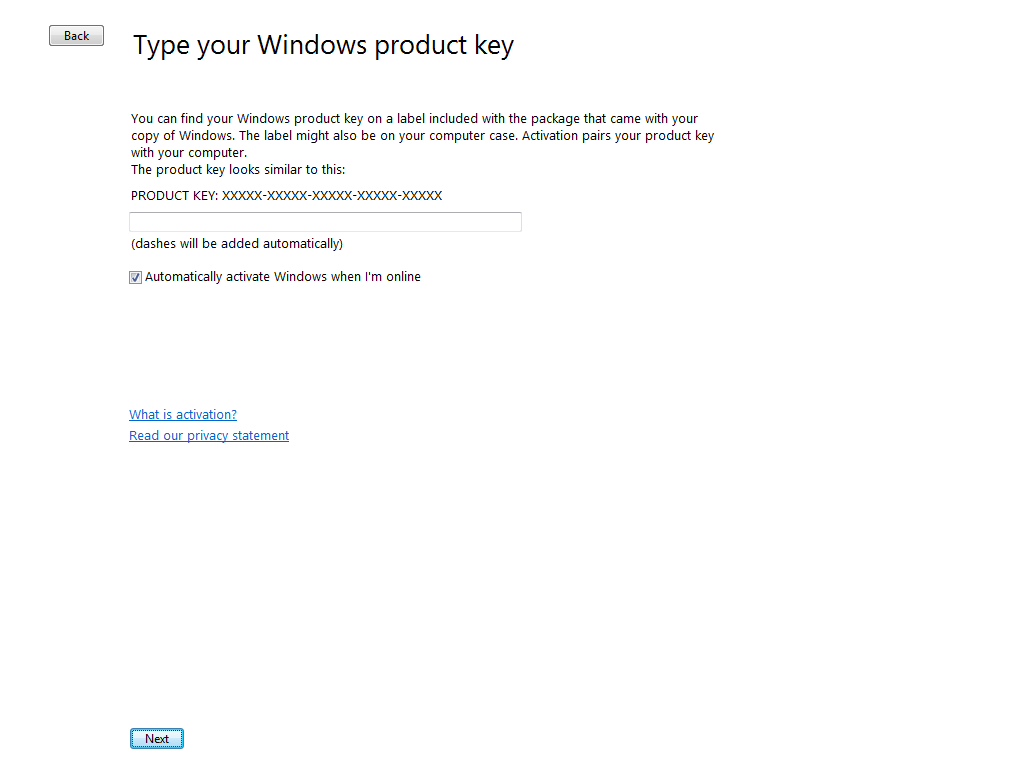
Task: Learn about activation via the help link
Action: click(x=183, y=415)
